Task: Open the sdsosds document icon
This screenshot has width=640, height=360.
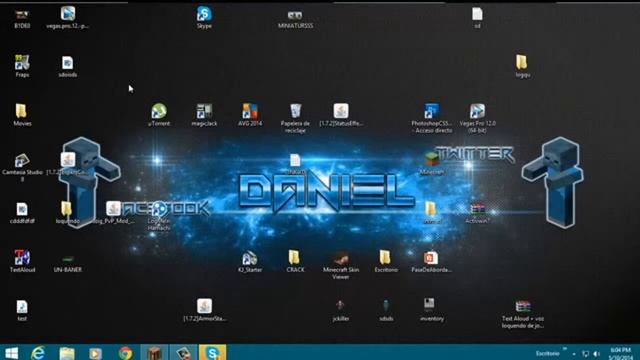Action: 68,63
